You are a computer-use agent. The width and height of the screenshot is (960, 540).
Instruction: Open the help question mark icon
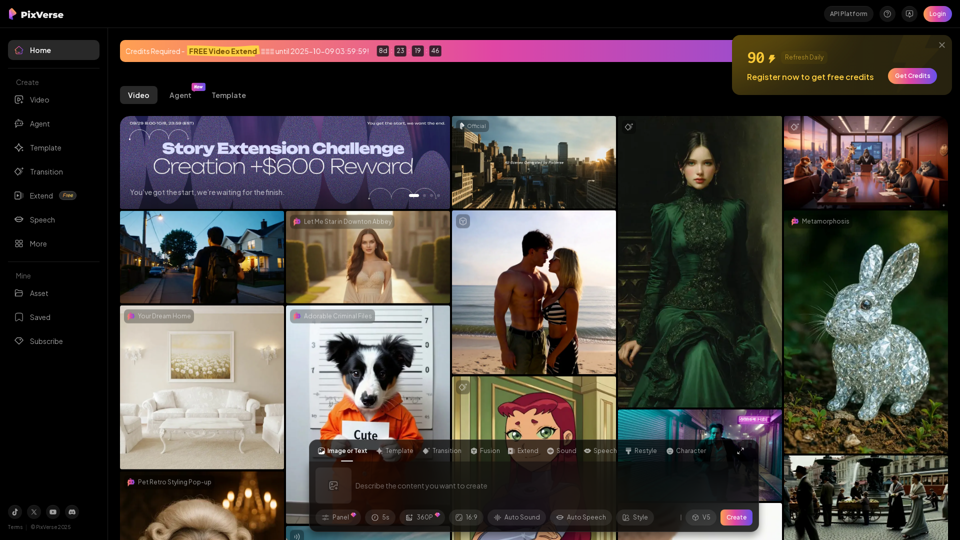pyautogui.click(x=887, y=14)
